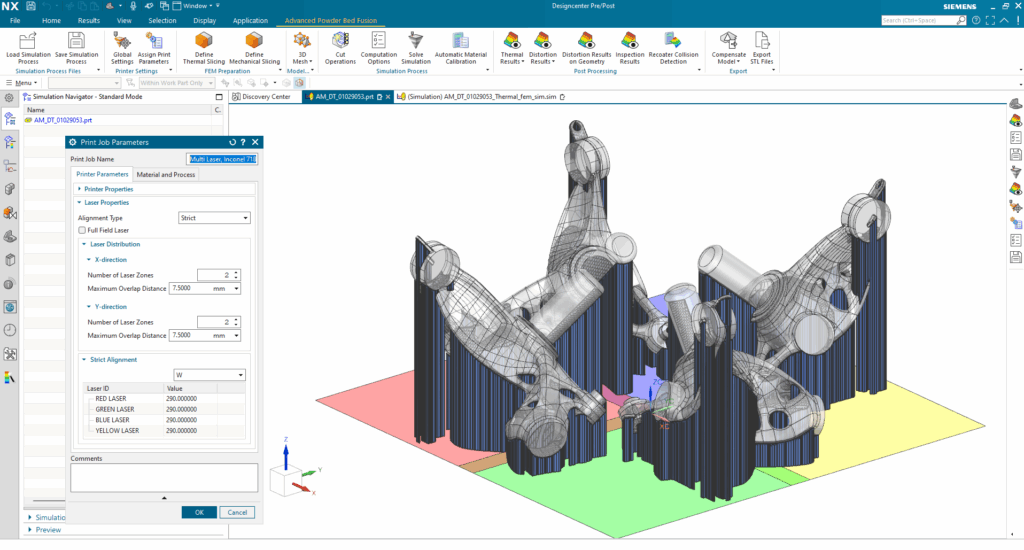Switch to Material and Process tab
The width and height of the screenshot is (1024, 550).
click(x=166, y=174)
